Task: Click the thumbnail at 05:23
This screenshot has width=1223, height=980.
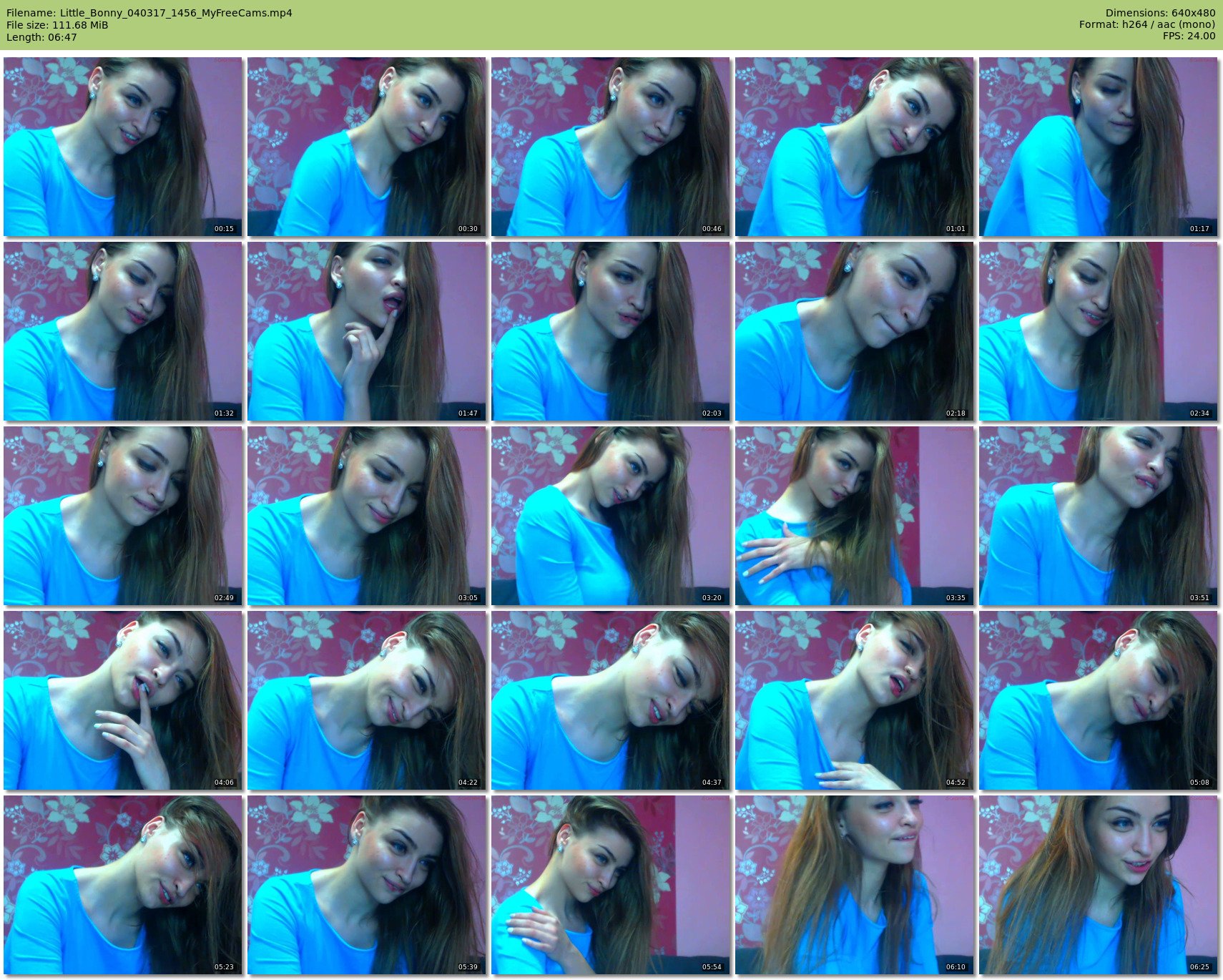Action: tap(123, 885)
